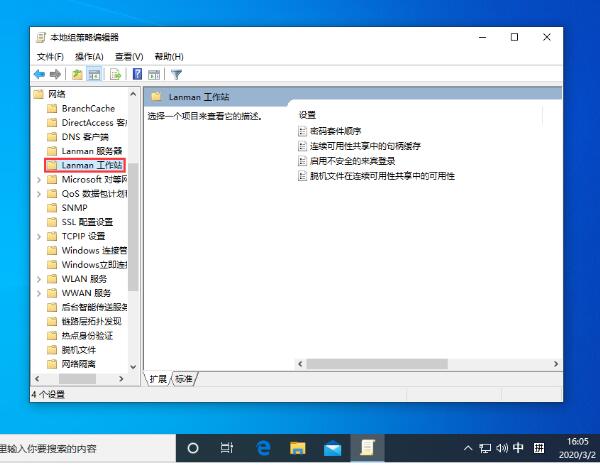Toggle the action pane toolbar icon
Screen dimensions: 600x467
pos(154,74)
